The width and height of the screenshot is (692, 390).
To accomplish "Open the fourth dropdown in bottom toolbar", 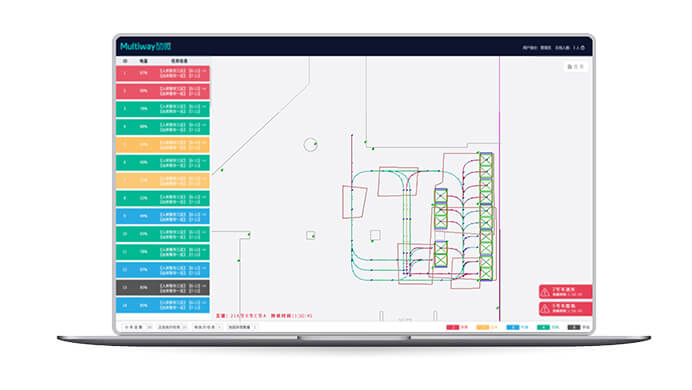I will 242,327.
